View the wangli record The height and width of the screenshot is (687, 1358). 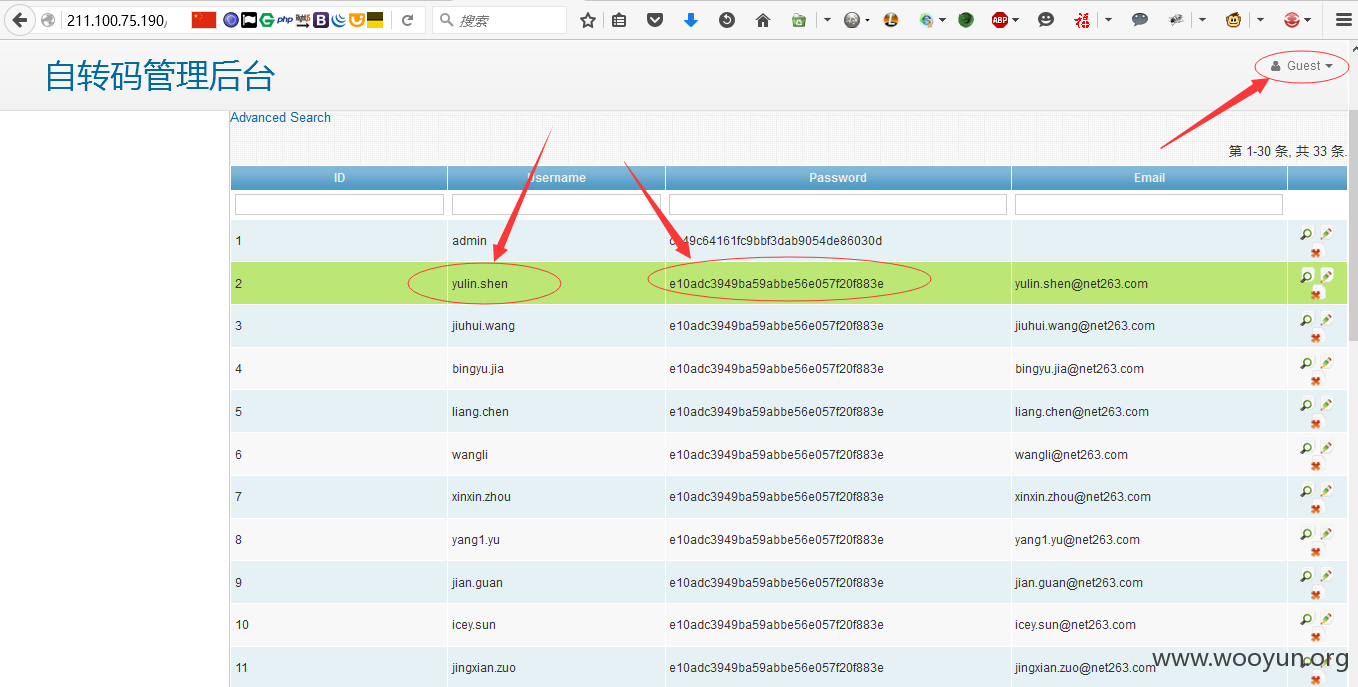(1306, 448)
